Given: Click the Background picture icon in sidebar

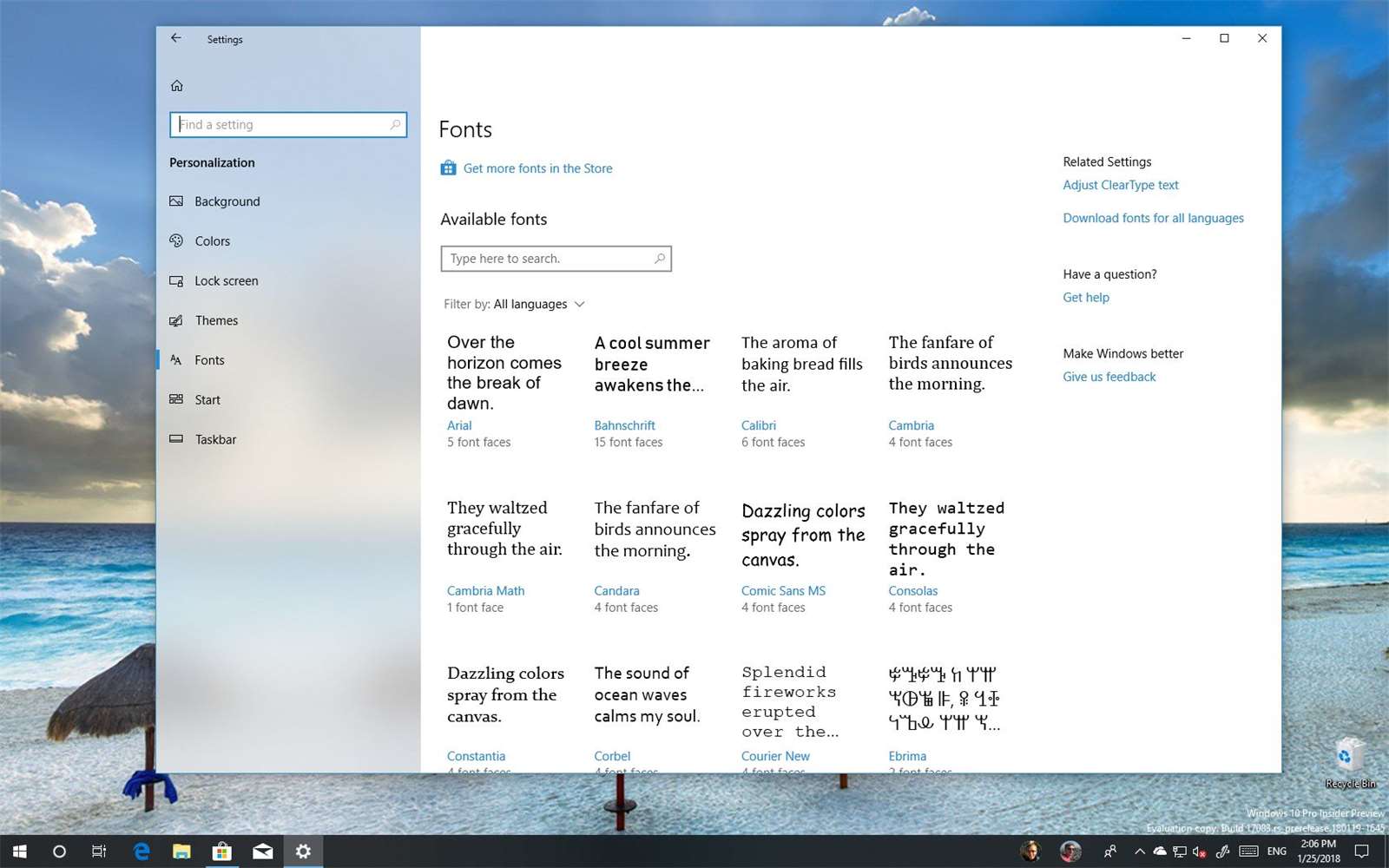Looking at the screenshot, I should [x=176, y=201].
